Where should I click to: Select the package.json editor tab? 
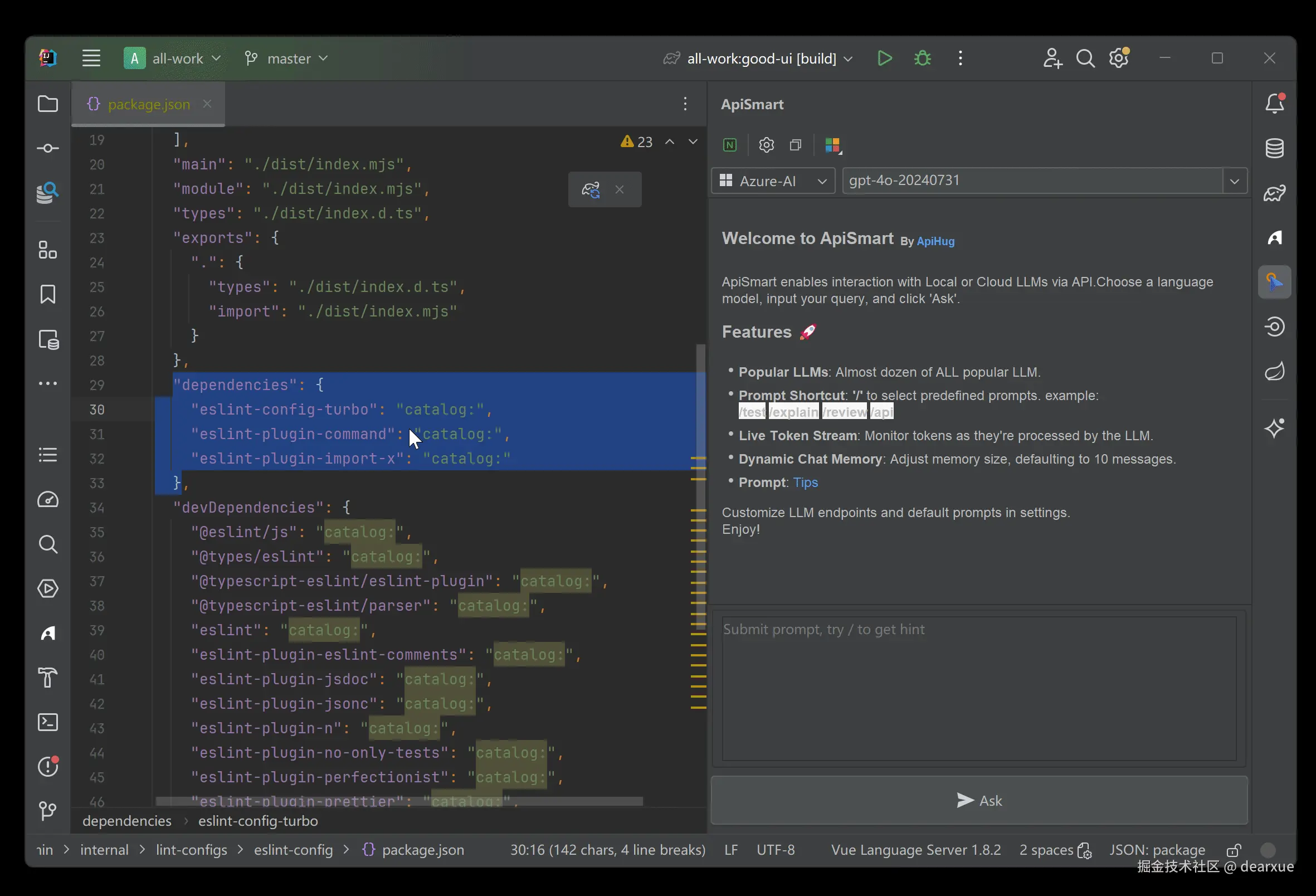148,104
